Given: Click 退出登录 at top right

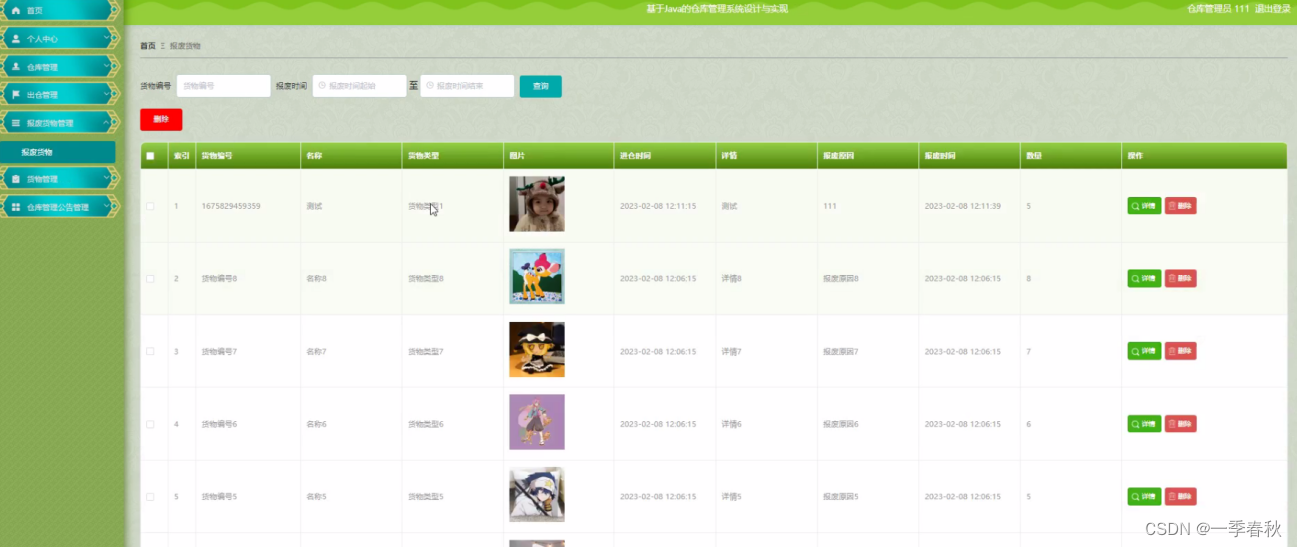Looking at the screenshot, I should coord(1272,9).
